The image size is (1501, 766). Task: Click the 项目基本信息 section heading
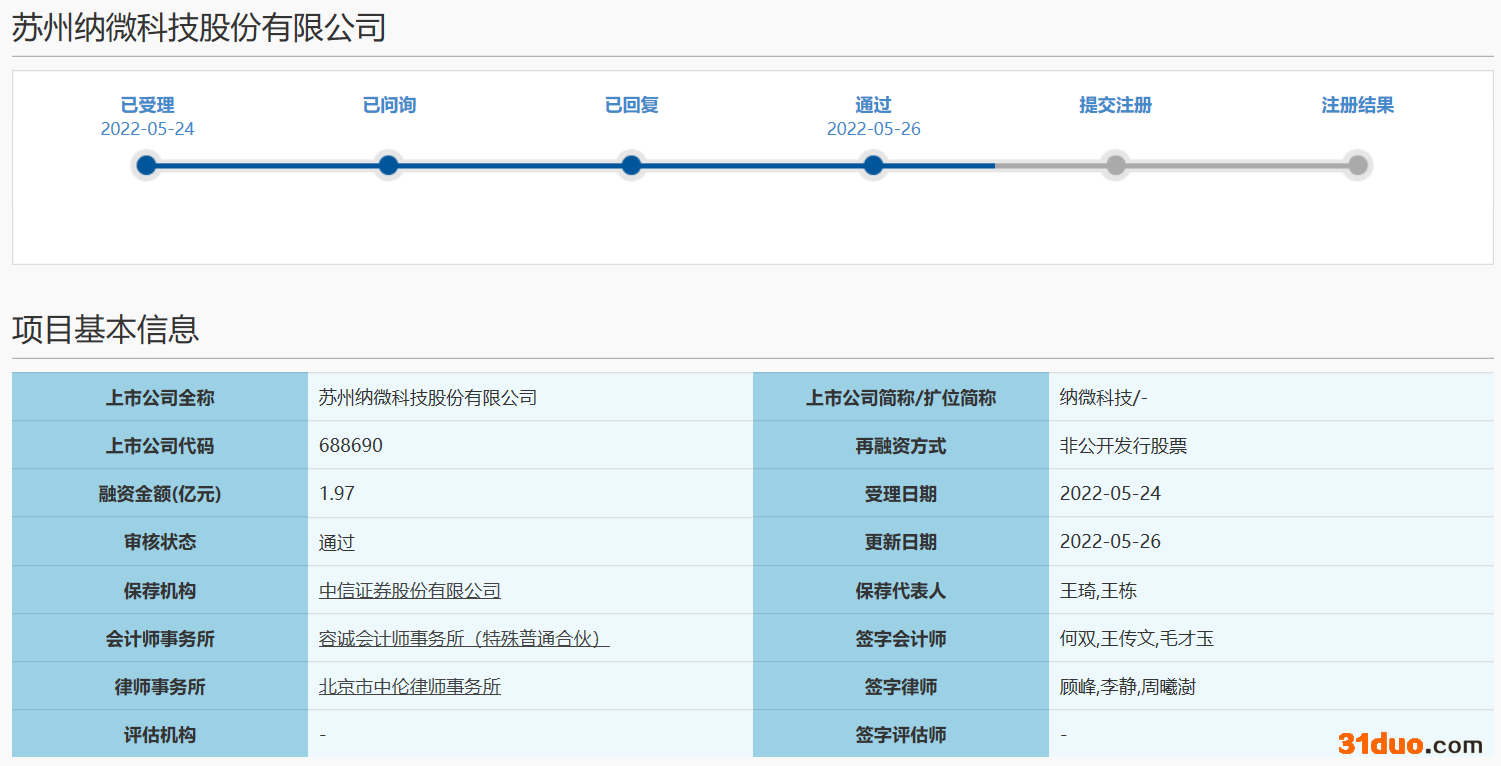105,329
